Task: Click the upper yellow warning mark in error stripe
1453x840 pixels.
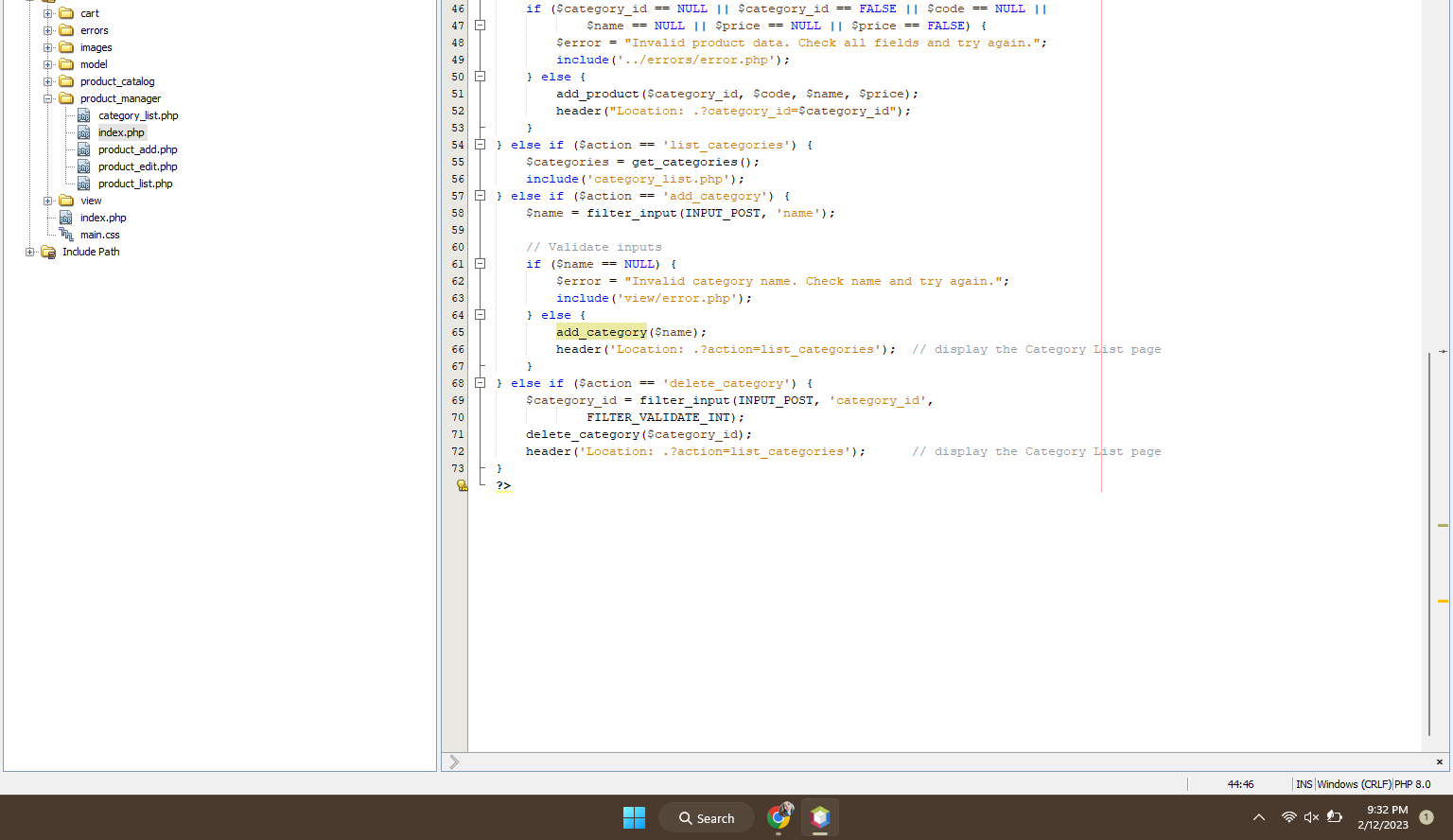Action: [x=1443, y=525]
